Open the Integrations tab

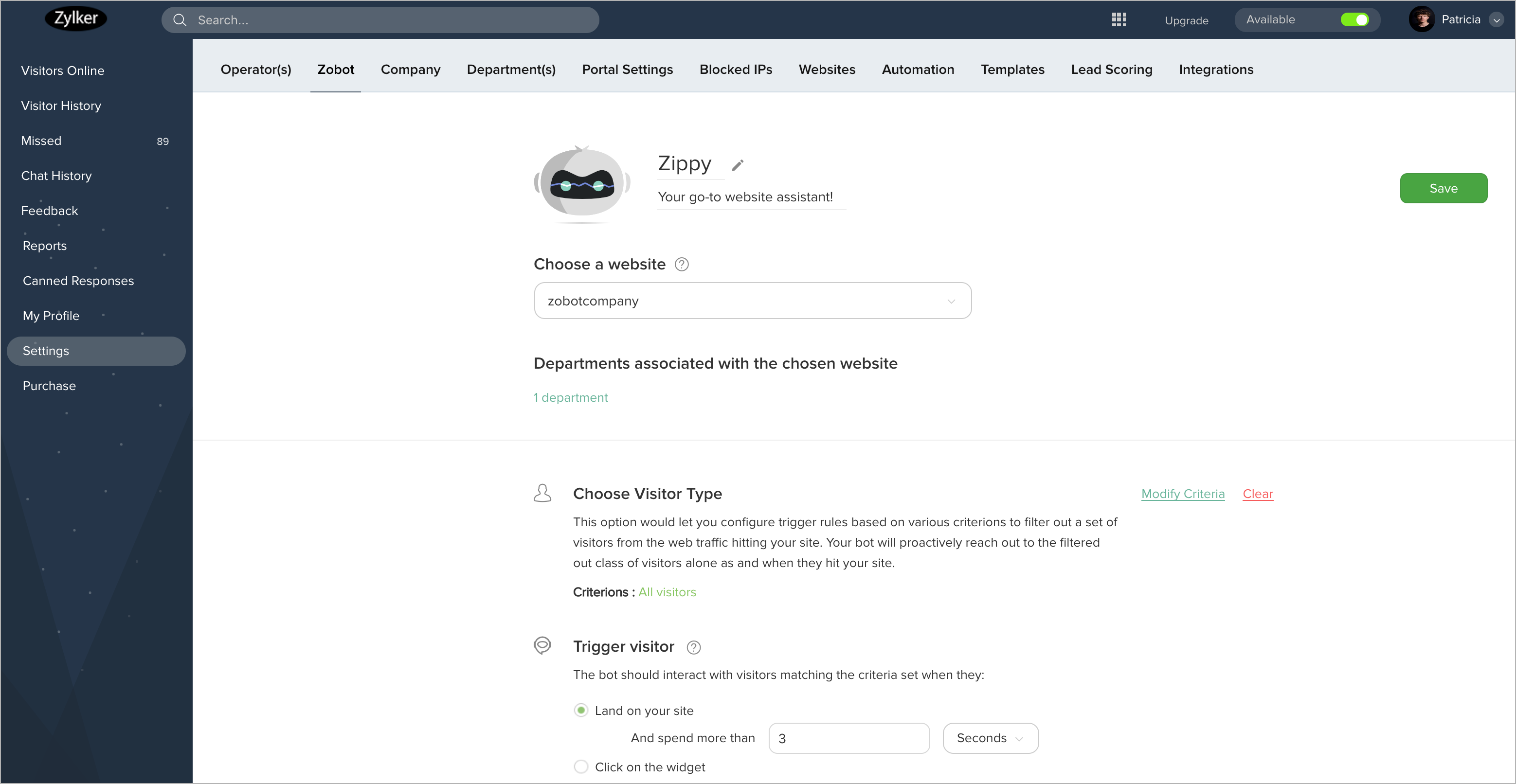tap(1216, 70)
